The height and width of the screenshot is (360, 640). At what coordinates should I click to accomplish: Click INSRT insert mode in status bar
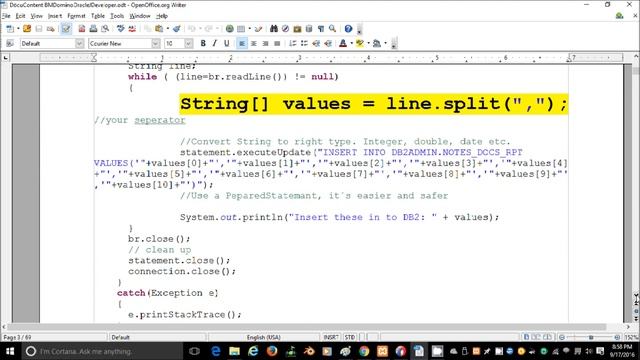pyautogui.click(x=331, y=338)
